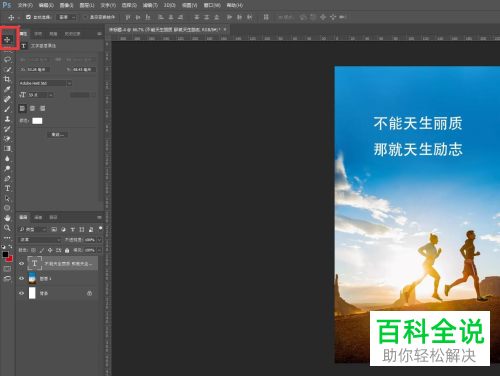This screenshot has height=376, width=500.
Task: Open the Layer menu
Action: coord(87,5)
